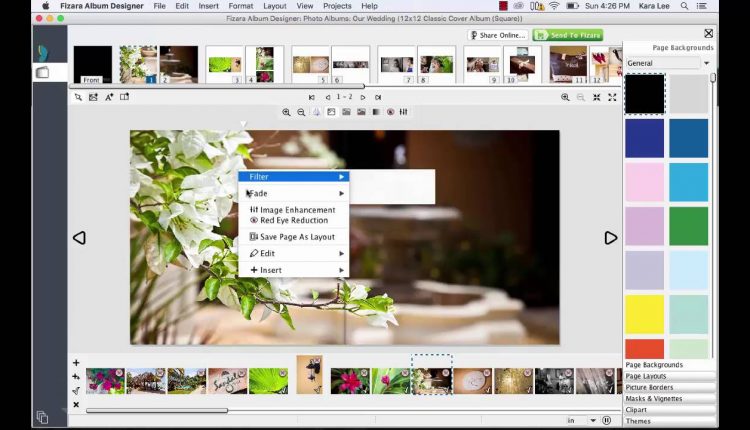Select the black background swatch
Viewport: 750px width, 430px height.
[x=645, y=94]
